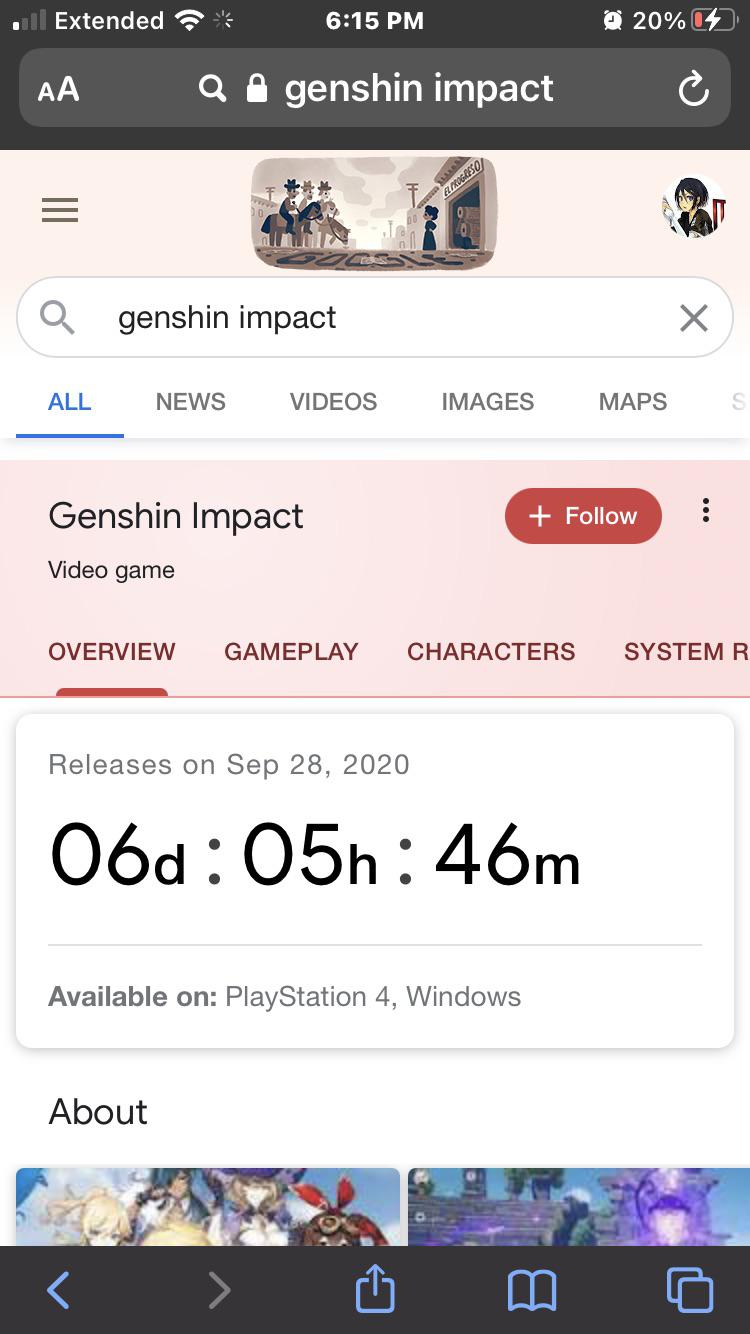Clear the search query with the X
Image resolution: width=750 pixels, height=1334 pixels.
tap(693, 317)
